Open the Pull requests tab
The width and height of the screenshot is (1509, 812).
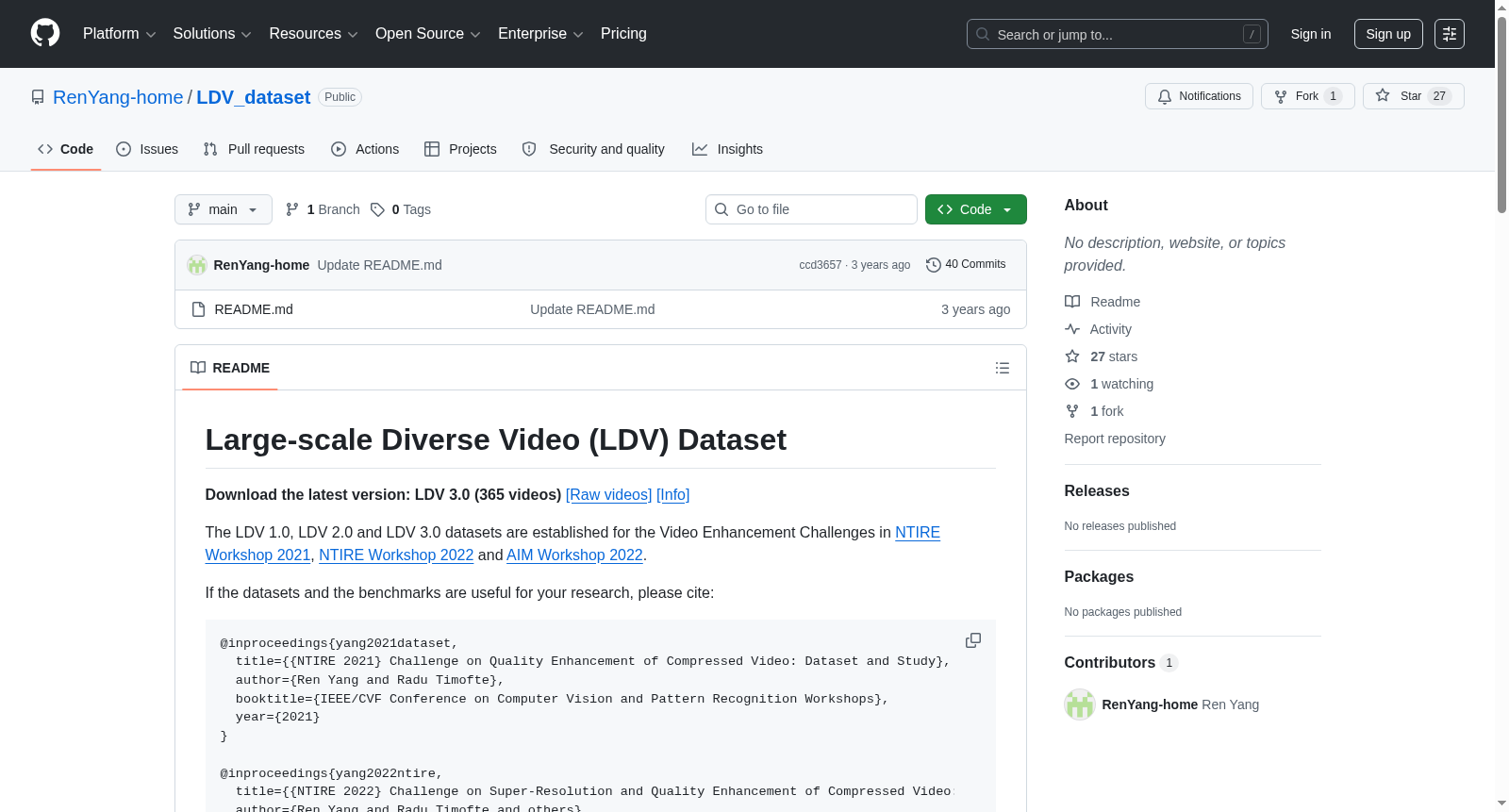pos(254,149)
